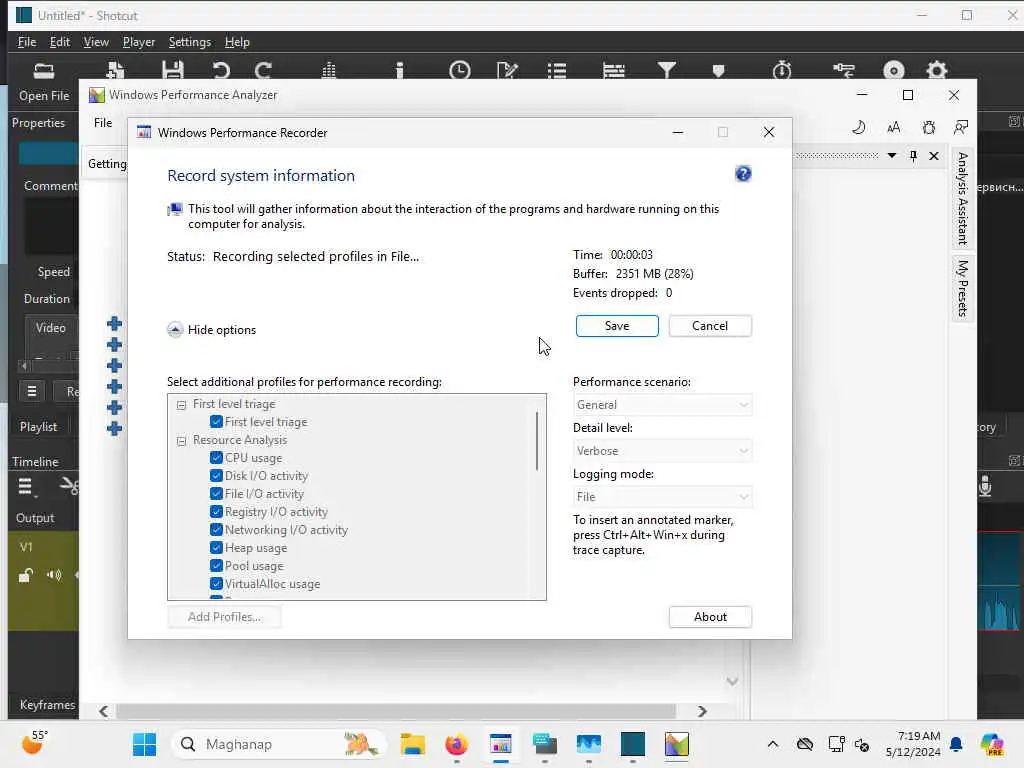Click the help question mark icon
The image size is (1024, 768).
(743, 174)
